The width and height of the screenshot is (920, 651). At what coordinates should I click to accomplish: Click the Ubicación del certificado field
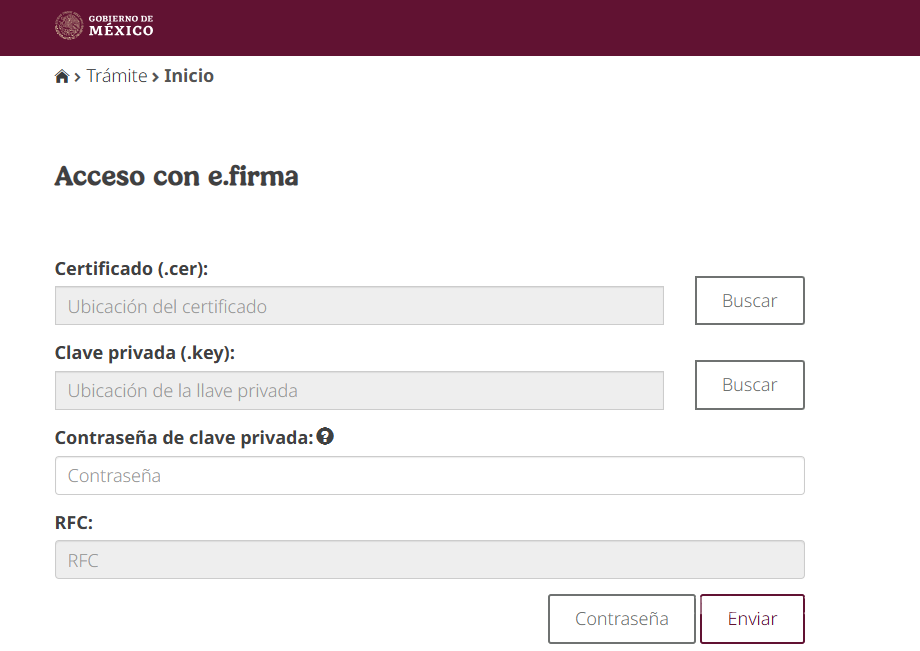[359, 306]
